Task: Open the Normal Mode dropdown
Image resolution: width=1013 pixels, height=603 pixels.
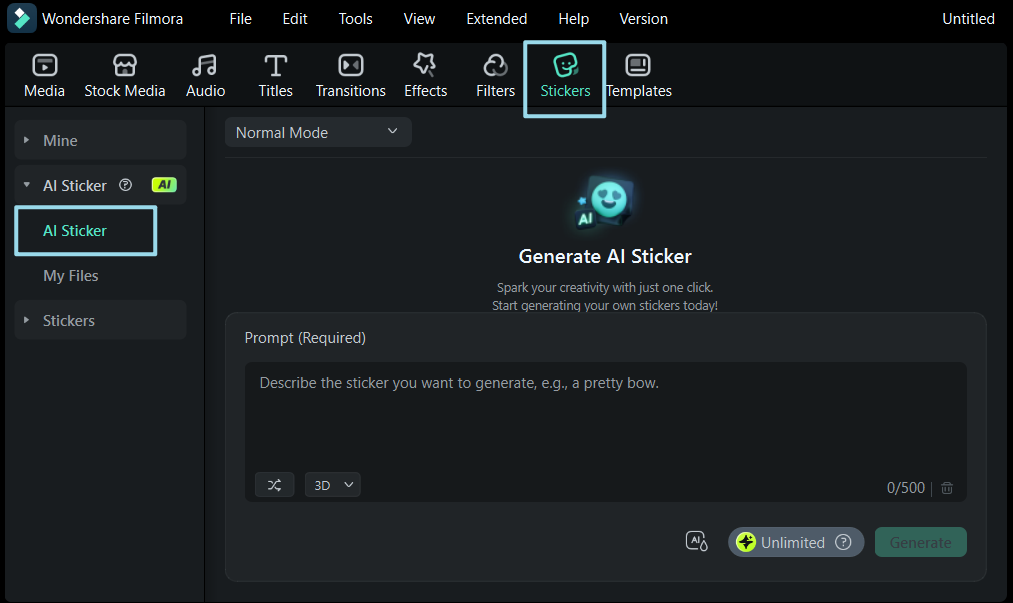Action: coord(318,132)
